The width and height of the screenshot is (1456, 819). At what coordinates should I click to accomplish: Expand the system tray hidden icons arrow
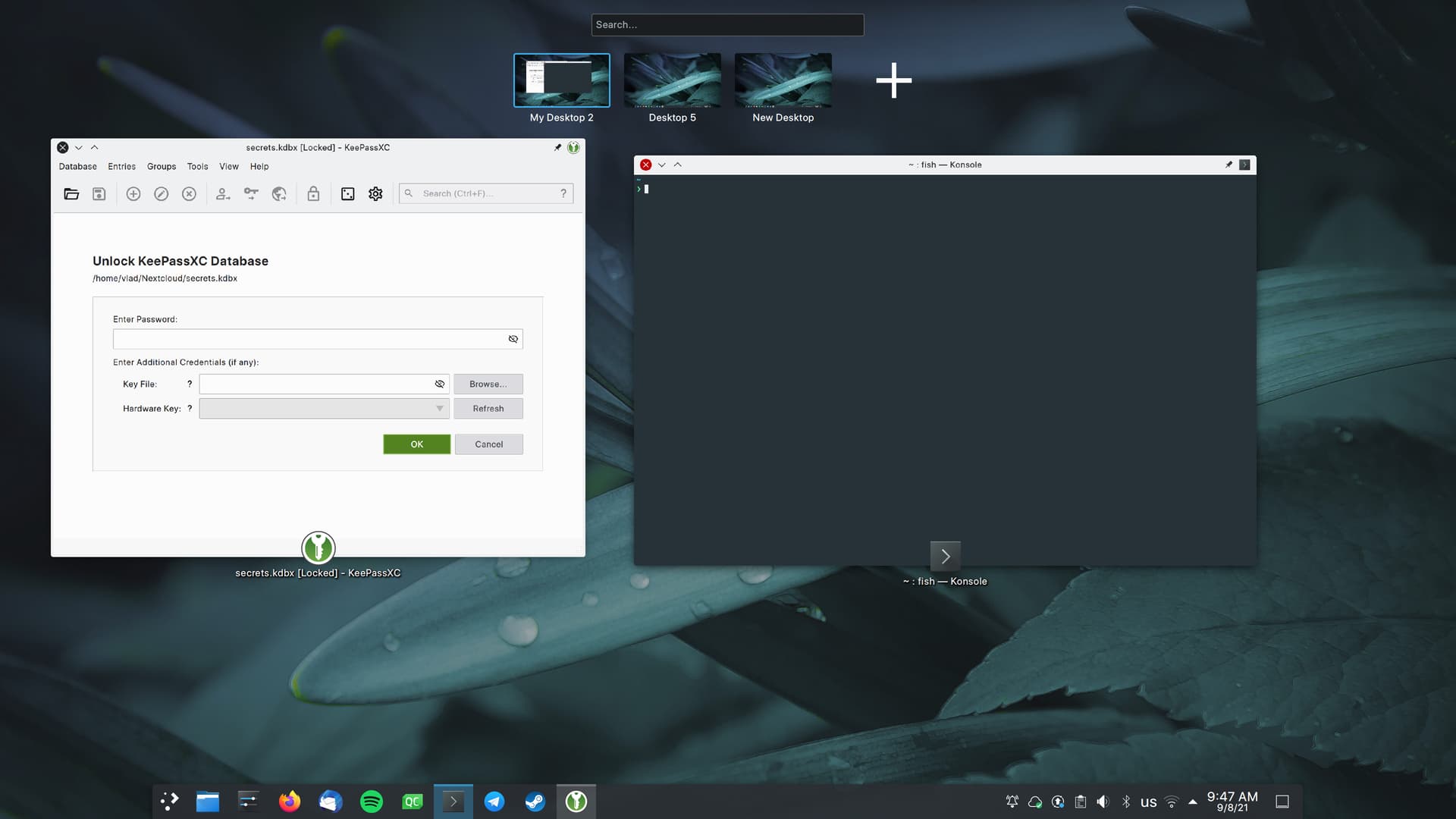1193,802
